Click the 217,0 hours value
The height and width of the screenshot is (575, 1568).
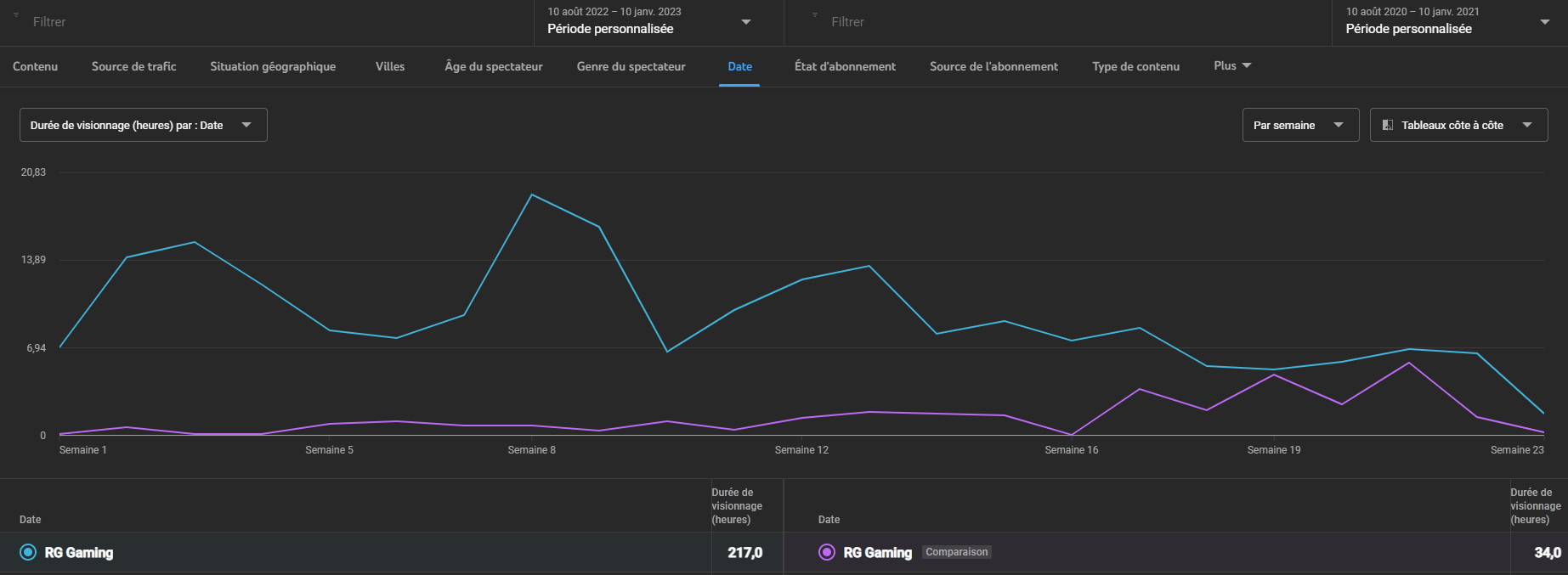(745, 553)
